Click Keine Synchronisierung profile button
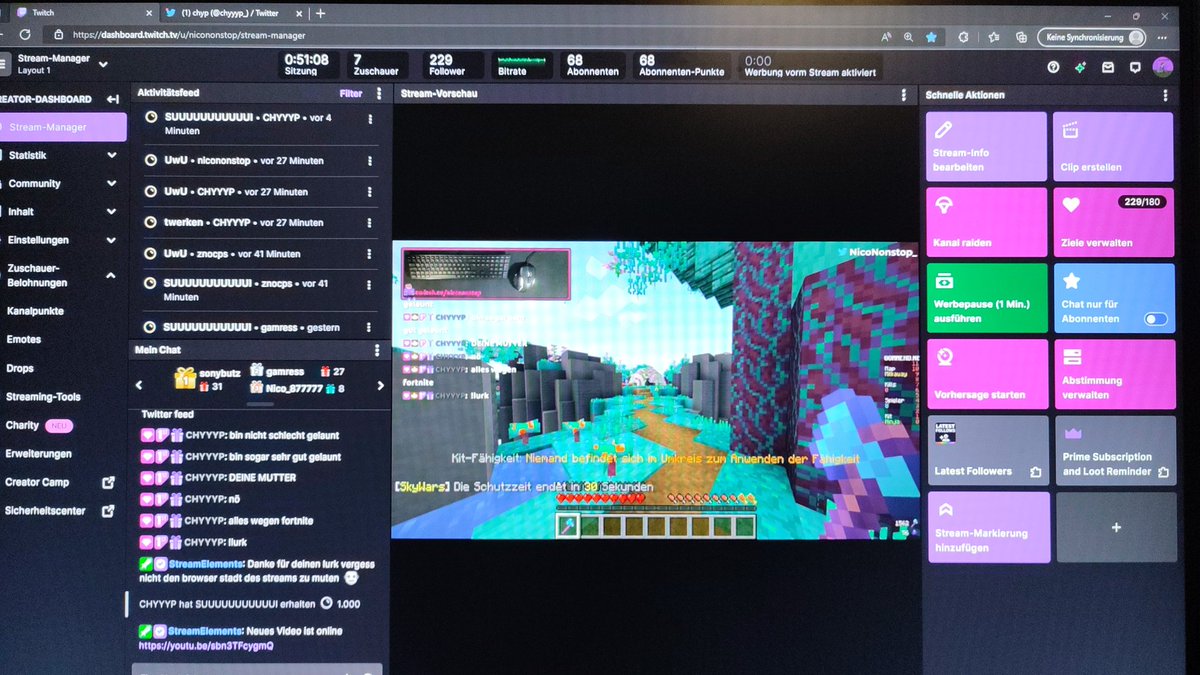1200x675 pixels. click(1092, 37)
